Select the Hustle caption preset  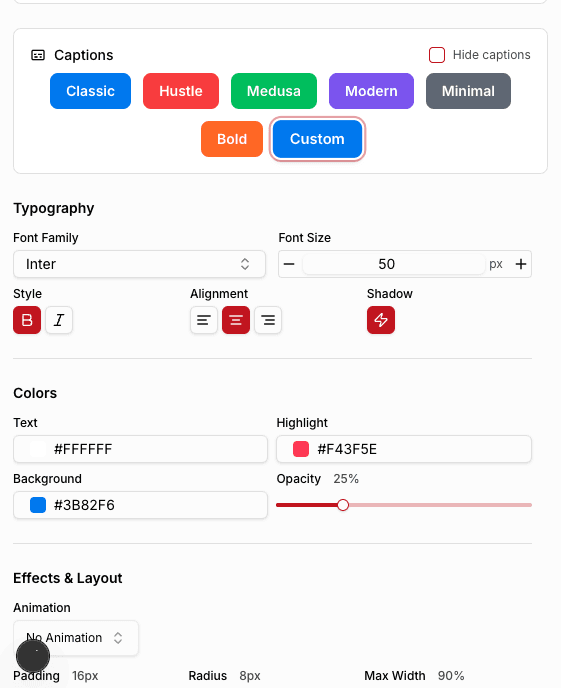click(181, 91)
